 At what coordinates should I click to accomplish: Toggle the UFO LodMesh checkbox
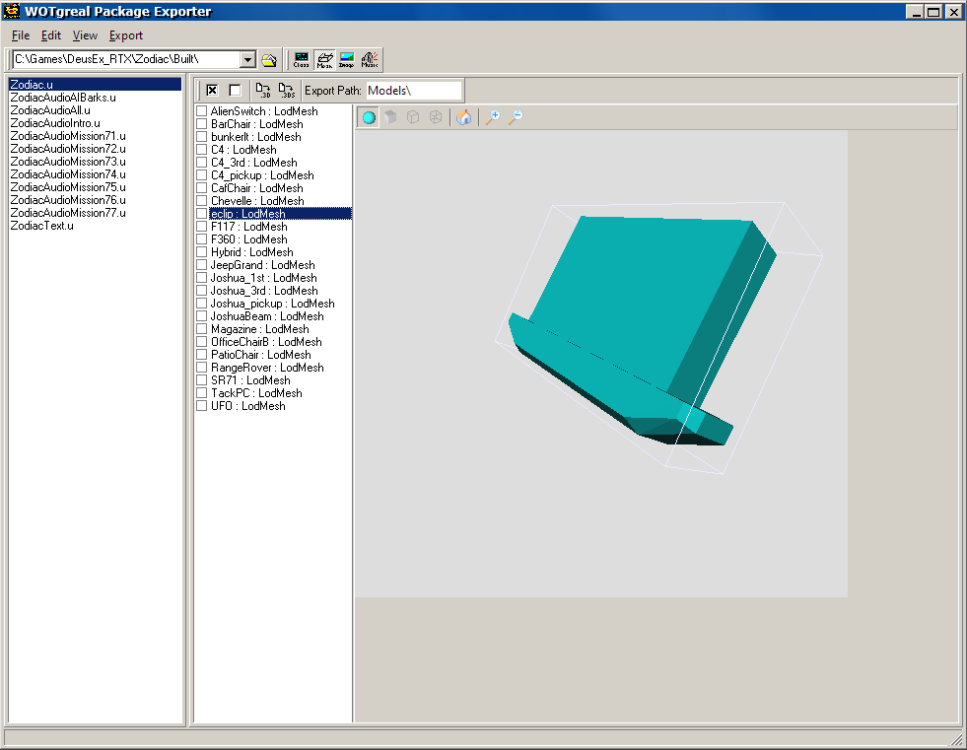202,406
